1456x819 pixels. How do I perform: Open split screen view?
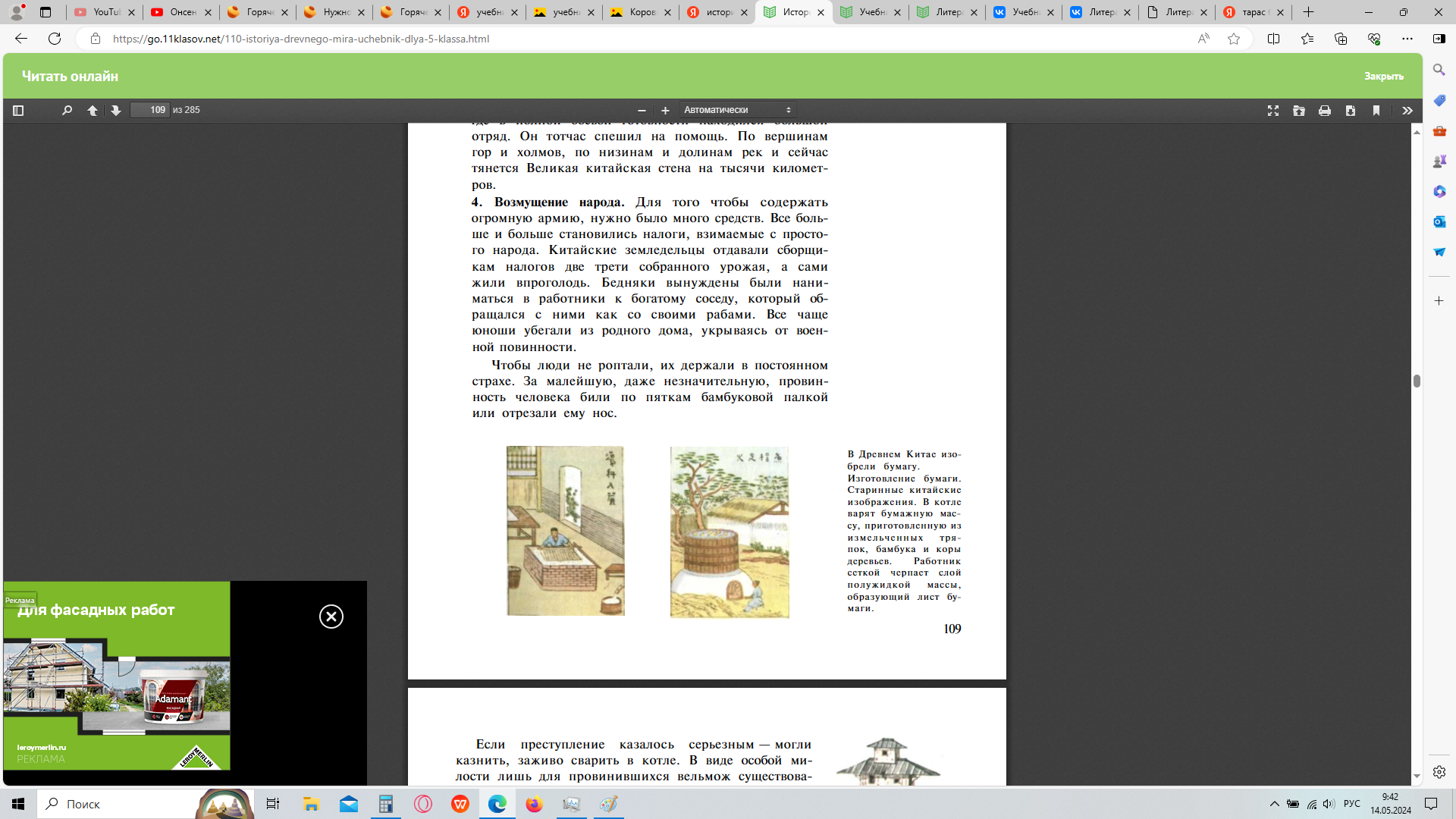[x=1273, y=39]
